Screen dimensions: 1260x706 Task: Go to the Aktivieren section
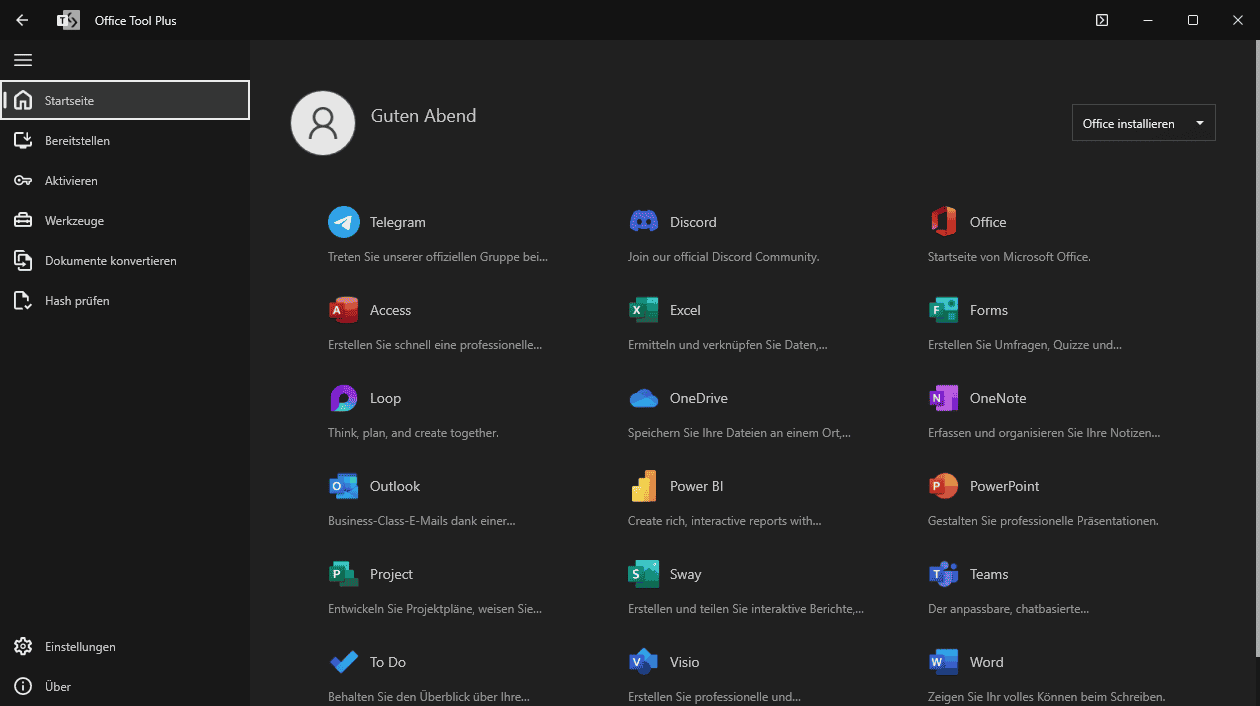point(125,181)
